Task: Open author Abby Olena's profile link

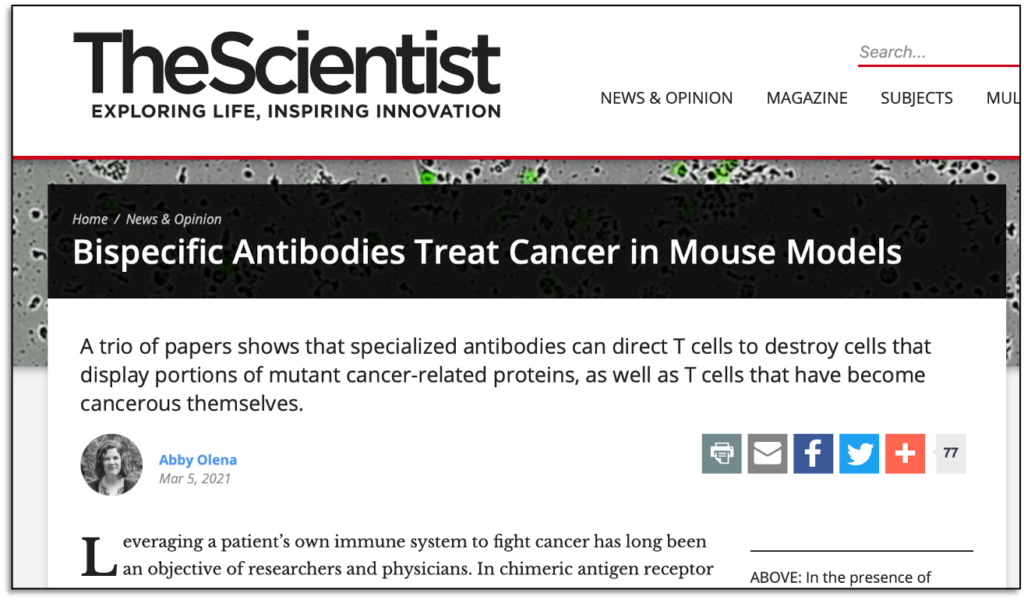Action: pyautogui.click(x=198, y=460)
